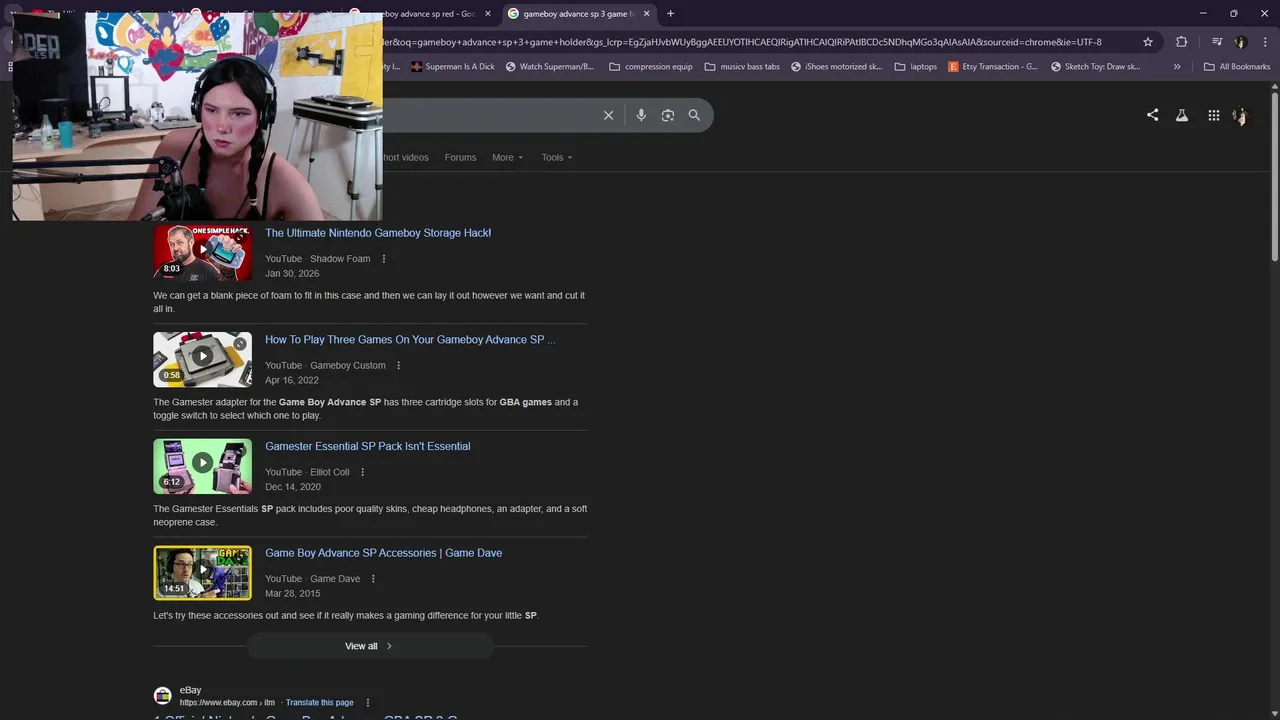Screen dimensions: 1280x720
Task: Open a new browser tab
Action: pyautogui.click(x=670, y=14)
